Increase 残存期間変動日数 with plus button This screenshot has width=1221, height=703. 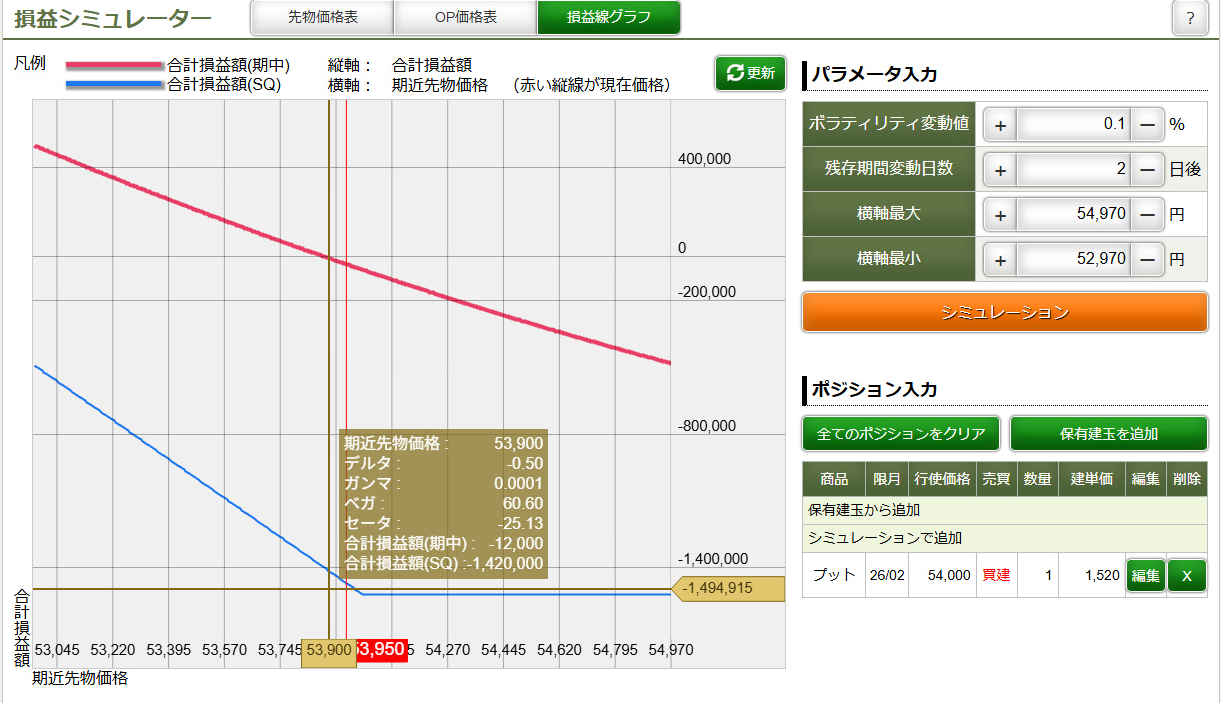(x=1001, y=170)
